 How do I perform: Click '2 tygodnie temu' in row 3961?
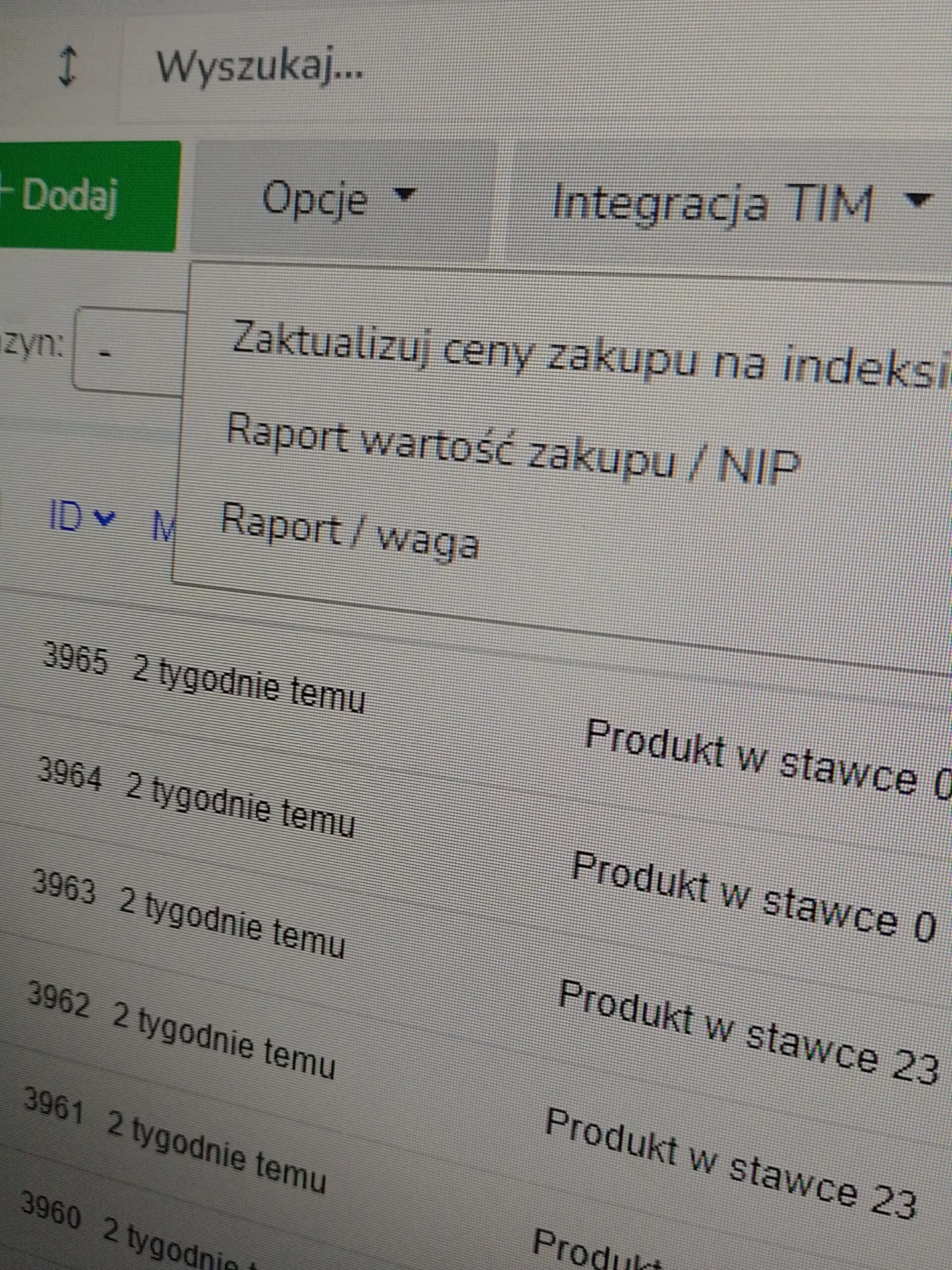[x=216, y=1152]
